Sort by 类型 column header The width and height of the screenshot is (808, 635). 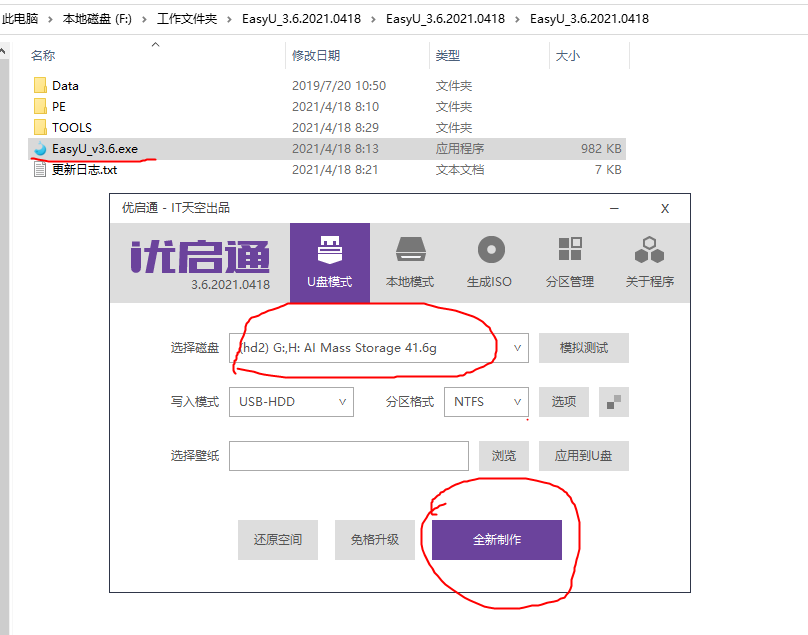(x=448, y=56)
